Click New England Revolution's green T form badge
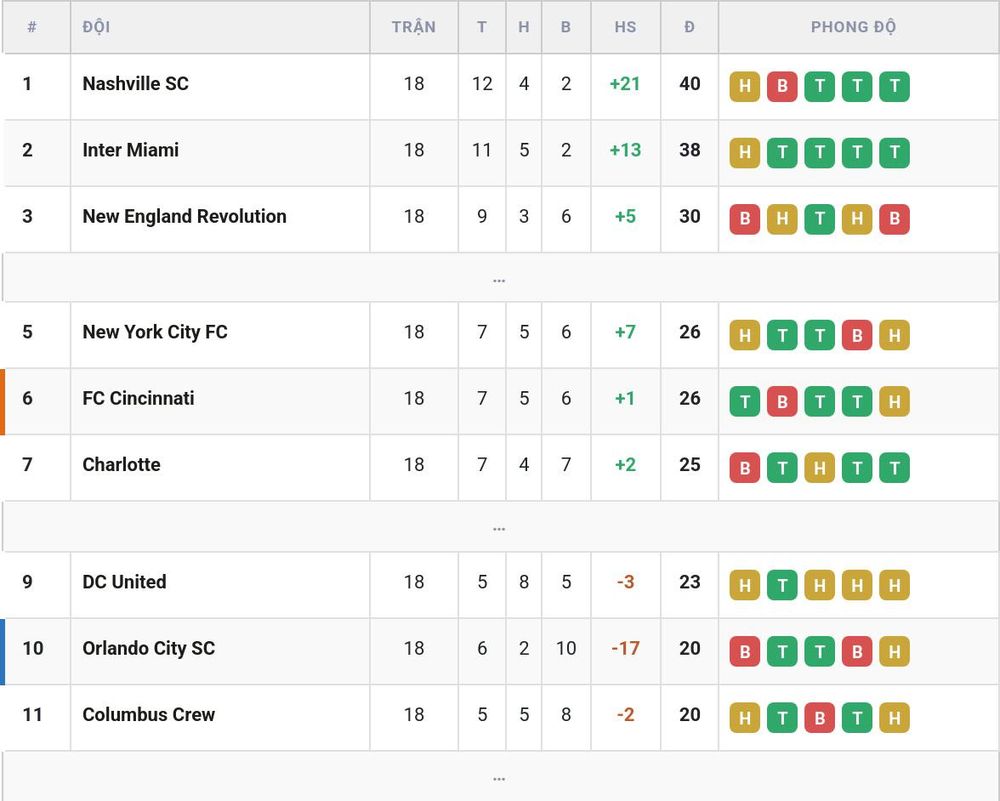The image size is (1000, 801). [820, 219]
